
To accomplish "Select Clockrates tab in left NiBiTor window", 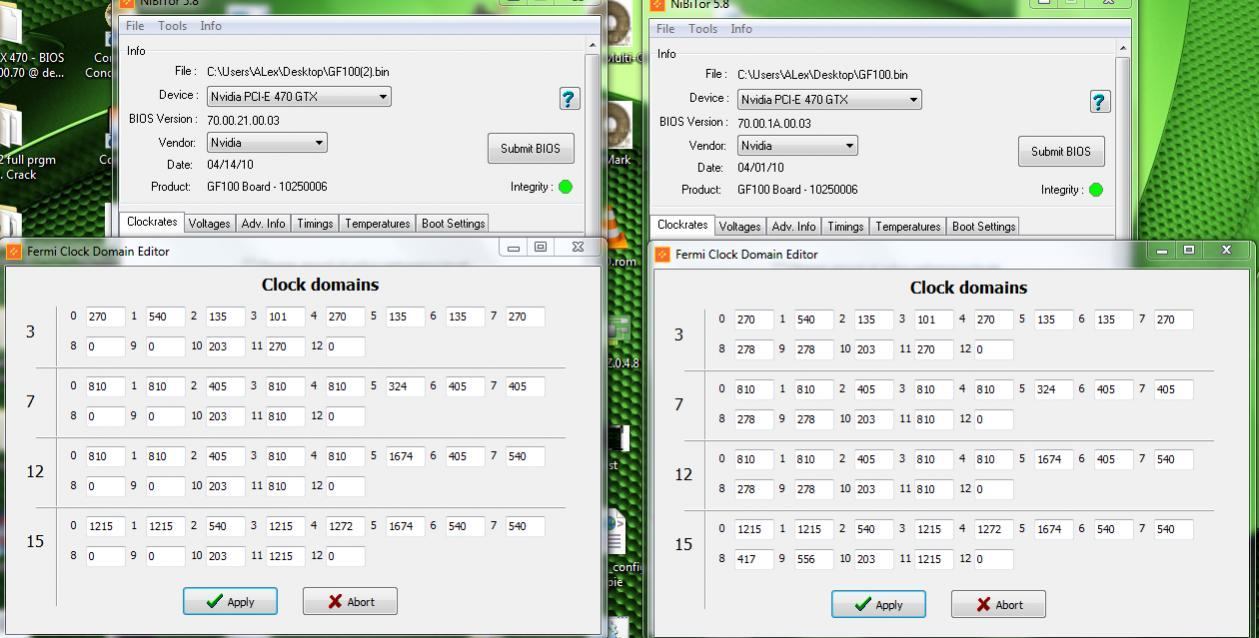I will click(152, 222).
